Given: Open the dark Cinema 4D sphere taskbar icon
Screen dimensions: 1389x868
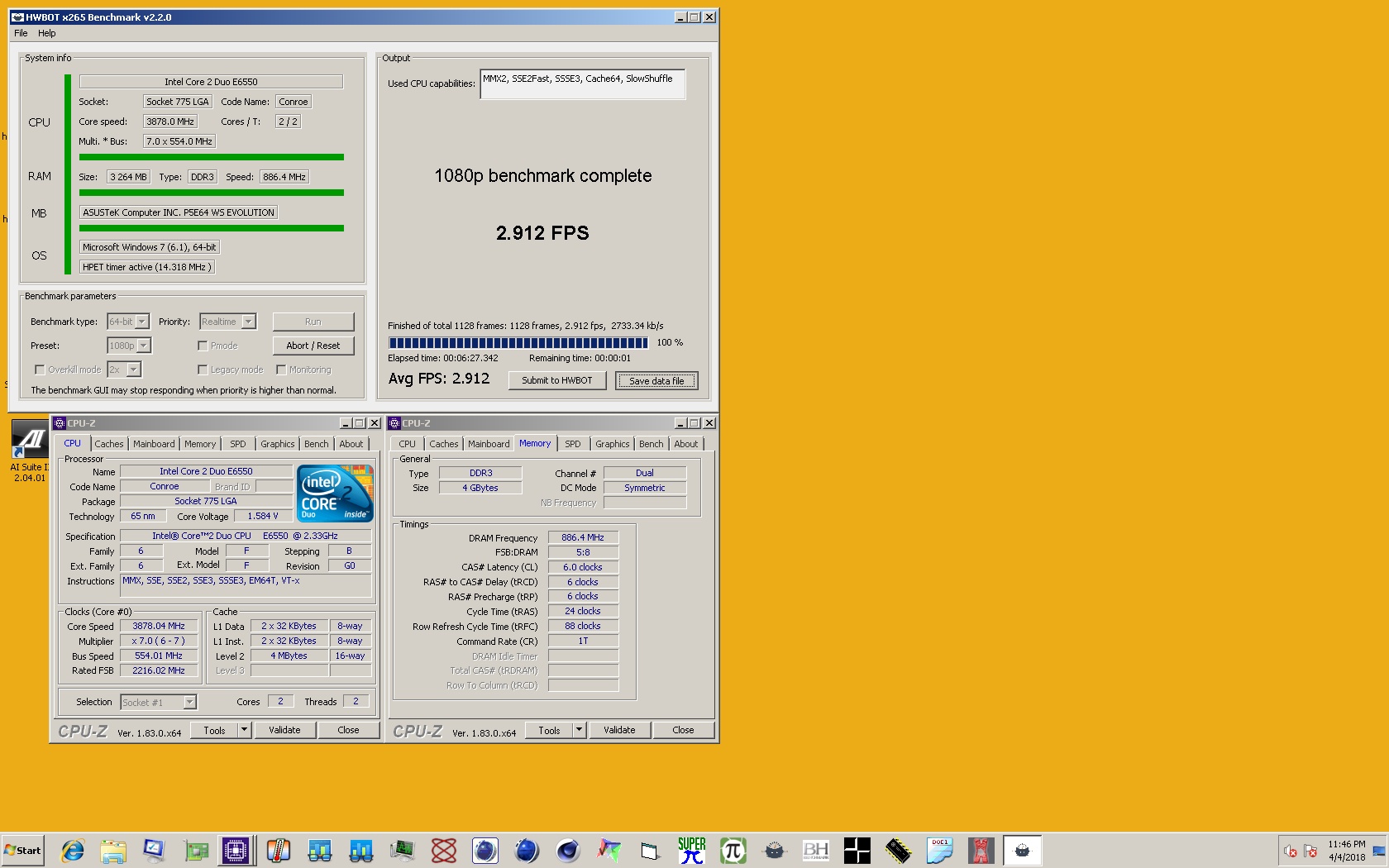Looking at the screenshot, I should 568,850.
